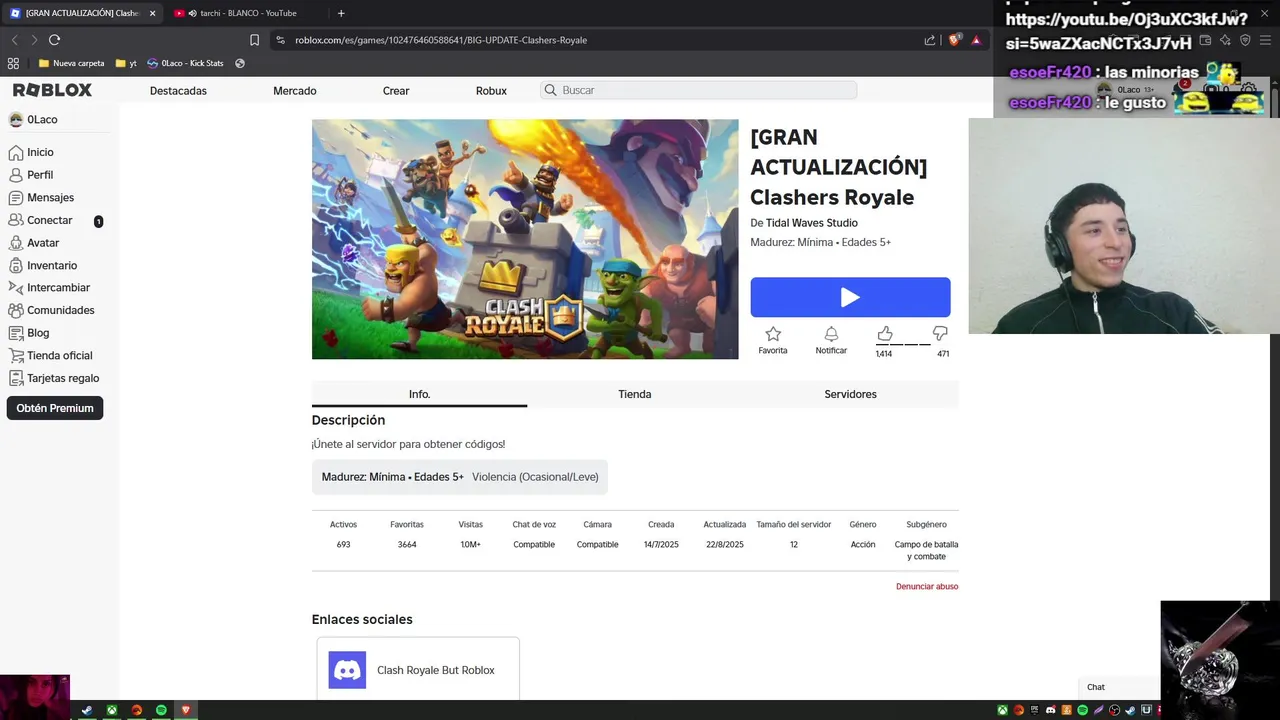Switch to the tarchi - BLANCO YouTube tab

point(250,13)
